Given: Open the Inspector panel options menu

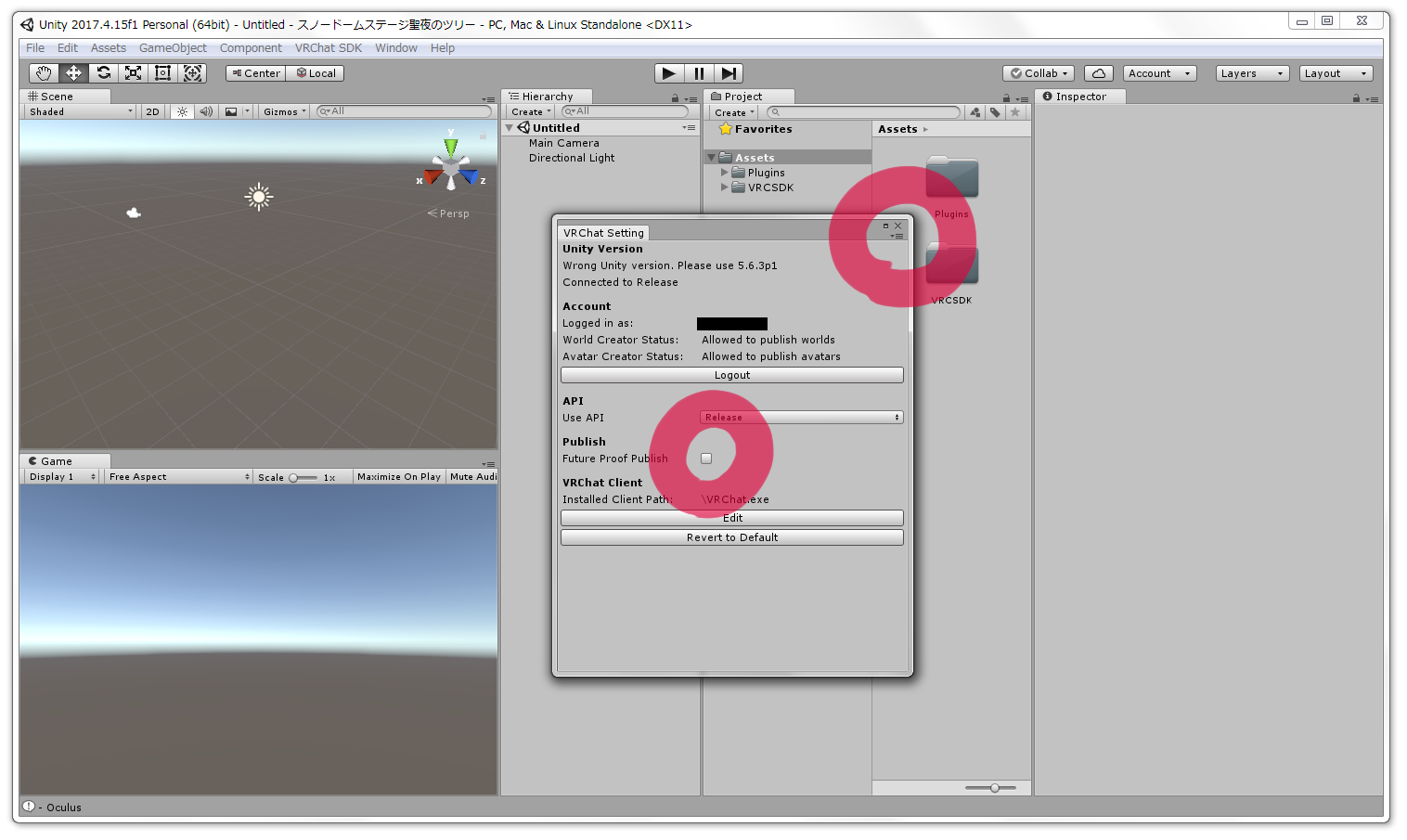Looking at the screenshot, I should (x=1373, y=98).
